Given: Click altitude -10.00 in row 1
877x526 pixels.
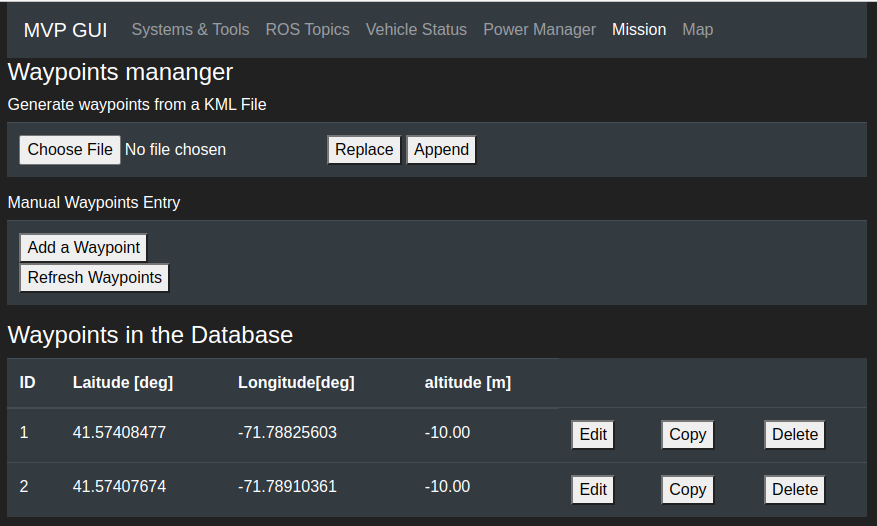Looking at the screenshot, I should point(447,433).
